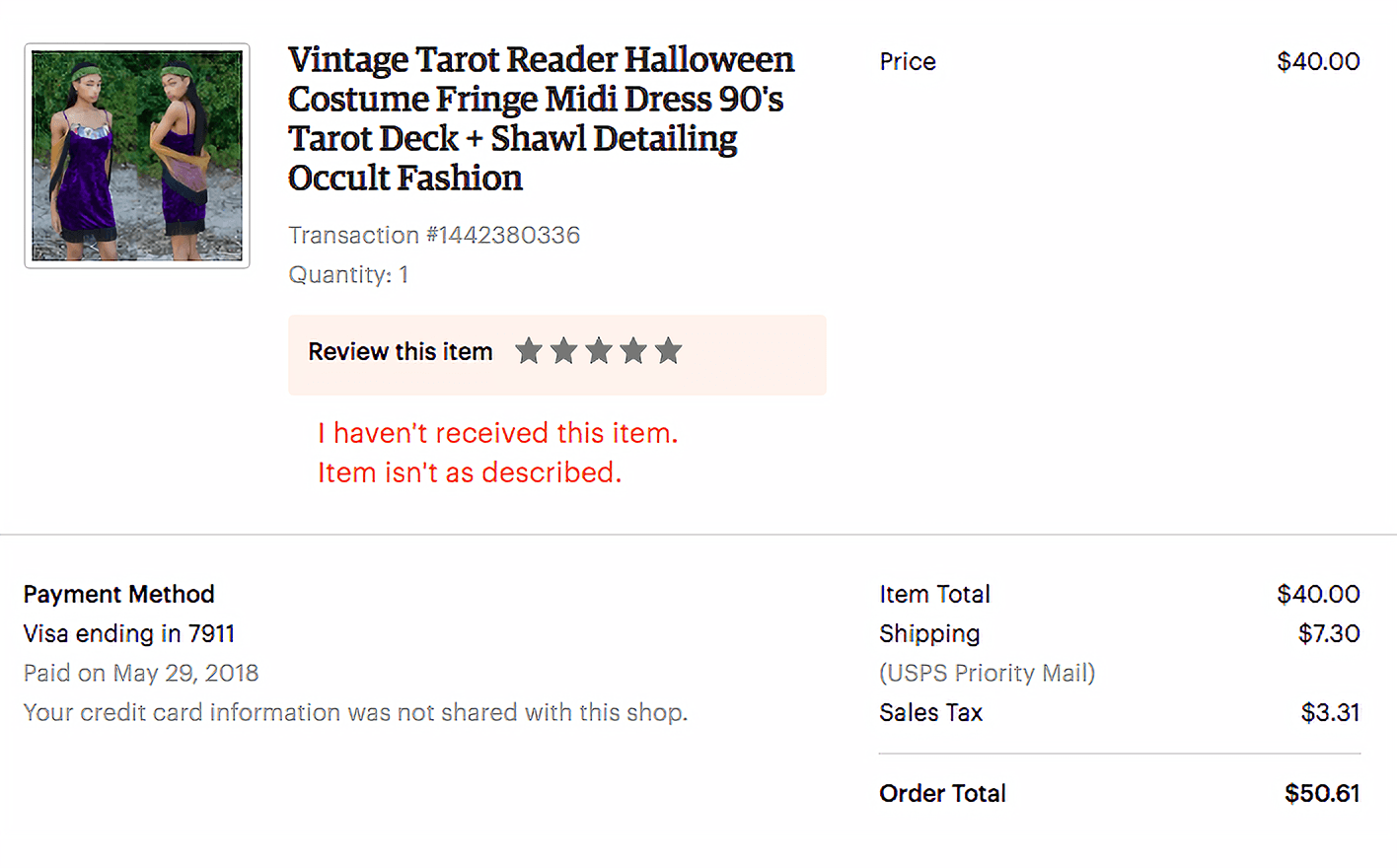Click the USPS Priority Mail note
Screen dimensions: 1397x868
point(987,673)
